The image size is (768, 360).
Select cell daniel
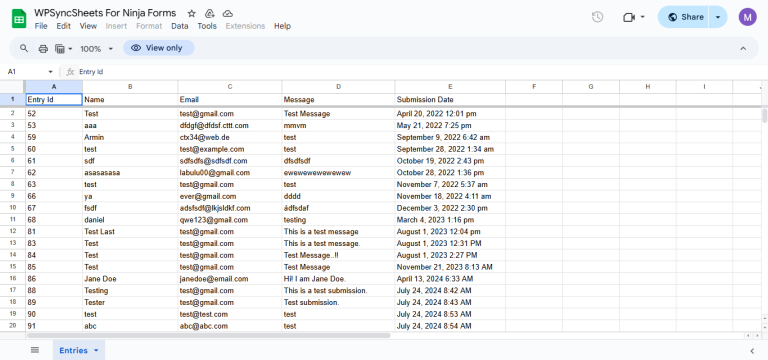(x=130, y=220)
